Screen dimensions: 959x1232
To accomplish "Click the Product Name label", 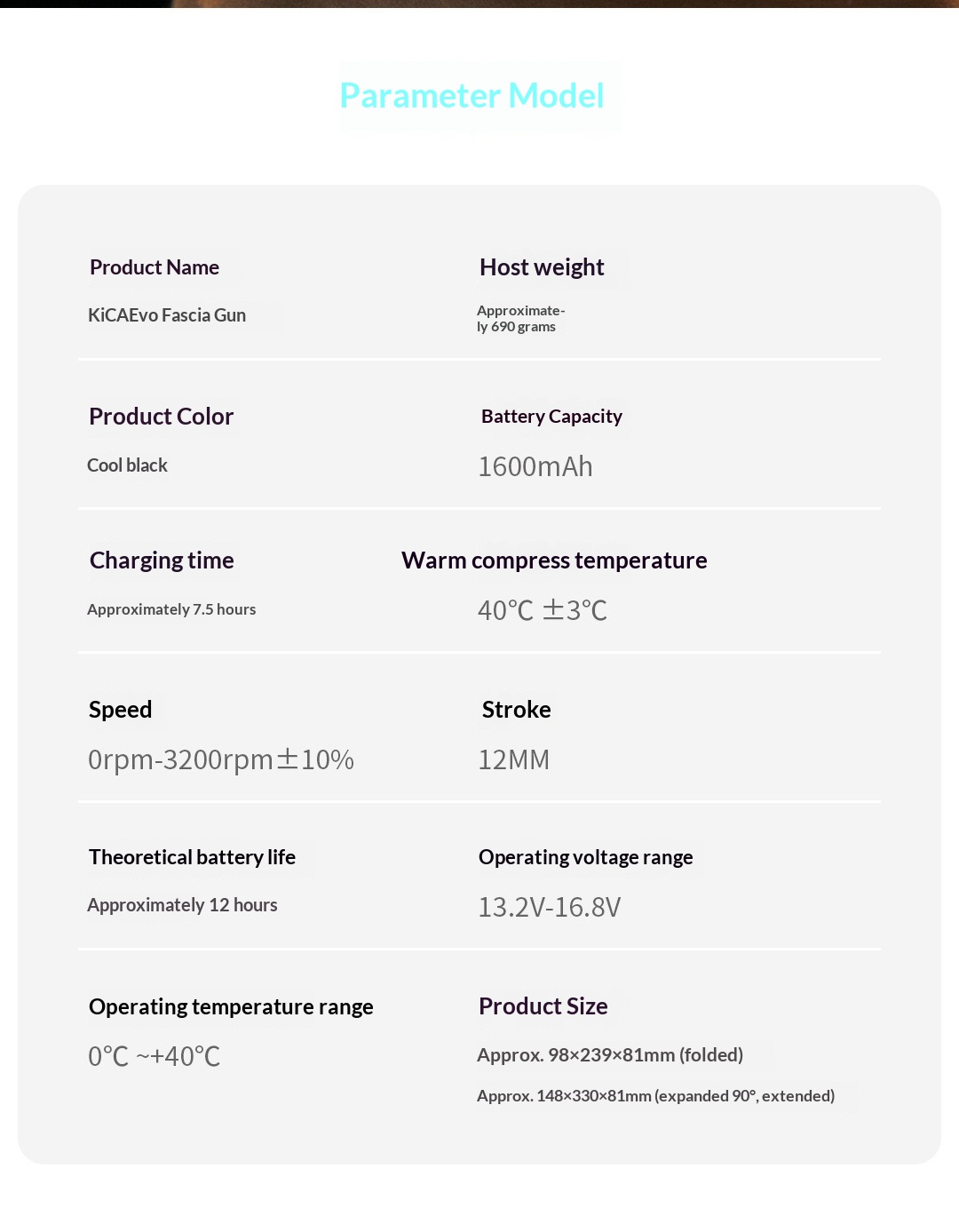I will [x=155, y=267].
